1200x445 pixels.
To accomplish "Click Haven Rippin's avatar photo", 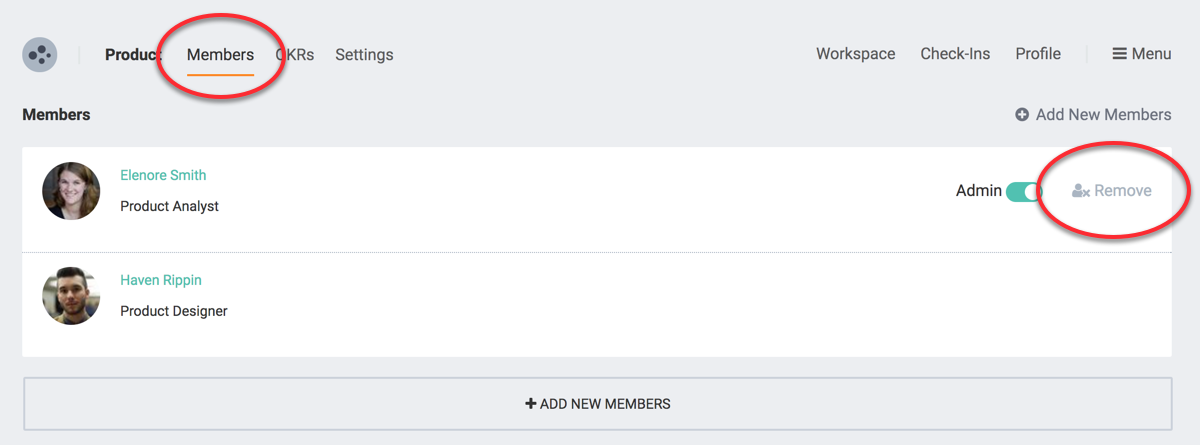I will pos(71,296).
